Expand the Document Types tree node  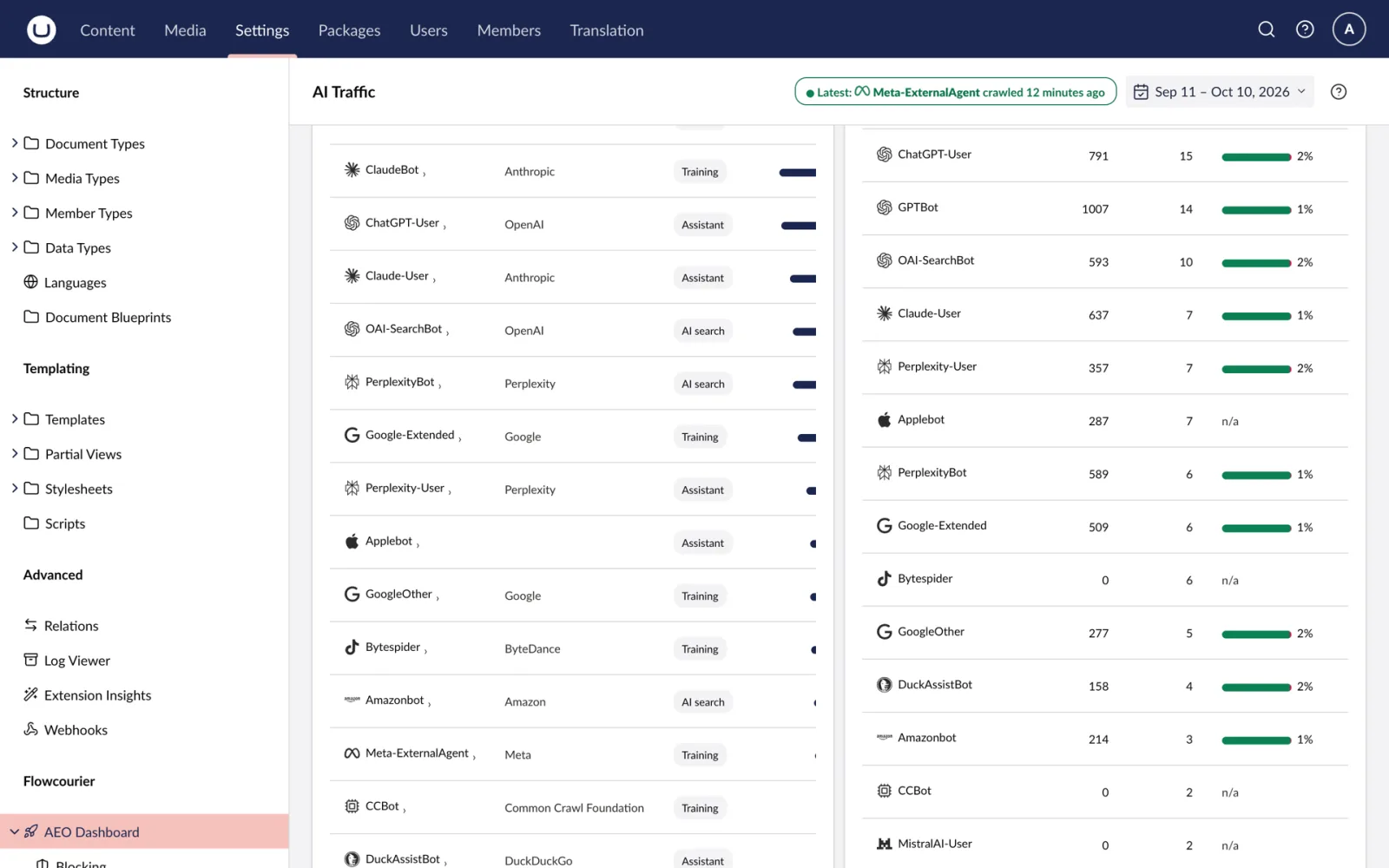pyautogui.click(x=14, y=143)
